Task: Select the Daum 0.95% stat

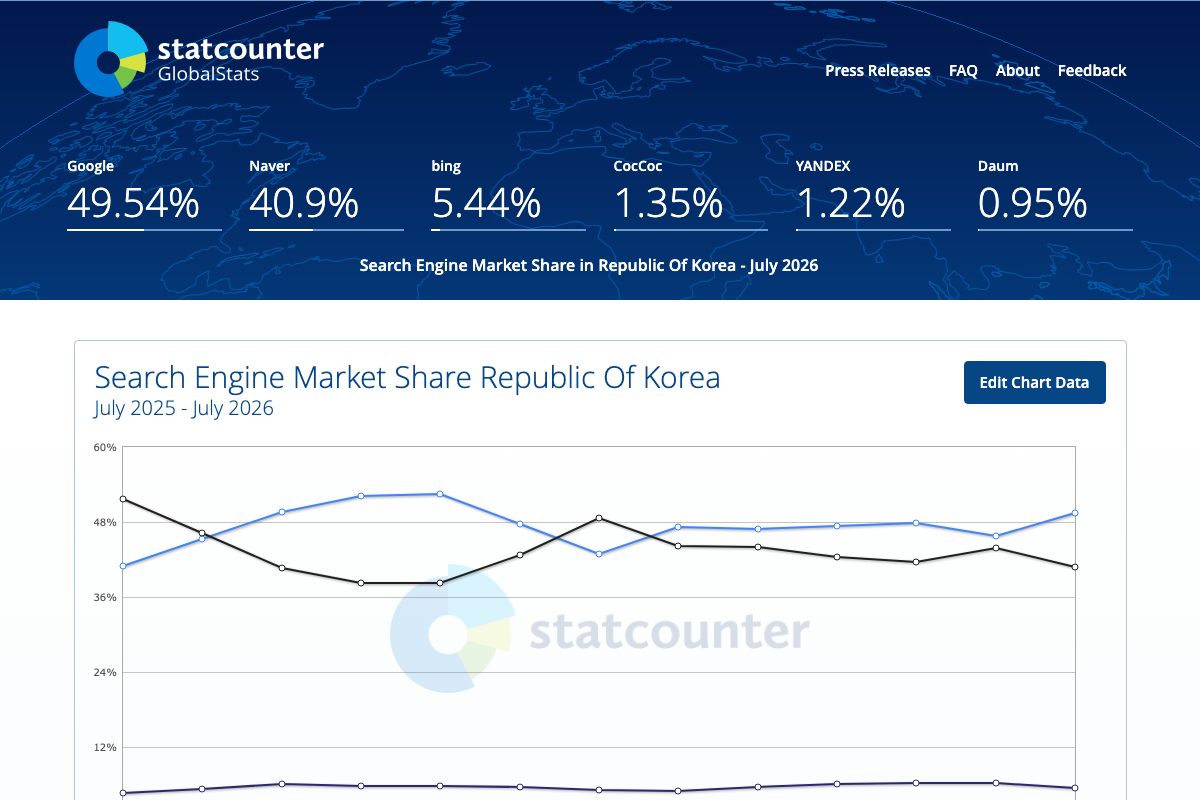Action: 1055,194
